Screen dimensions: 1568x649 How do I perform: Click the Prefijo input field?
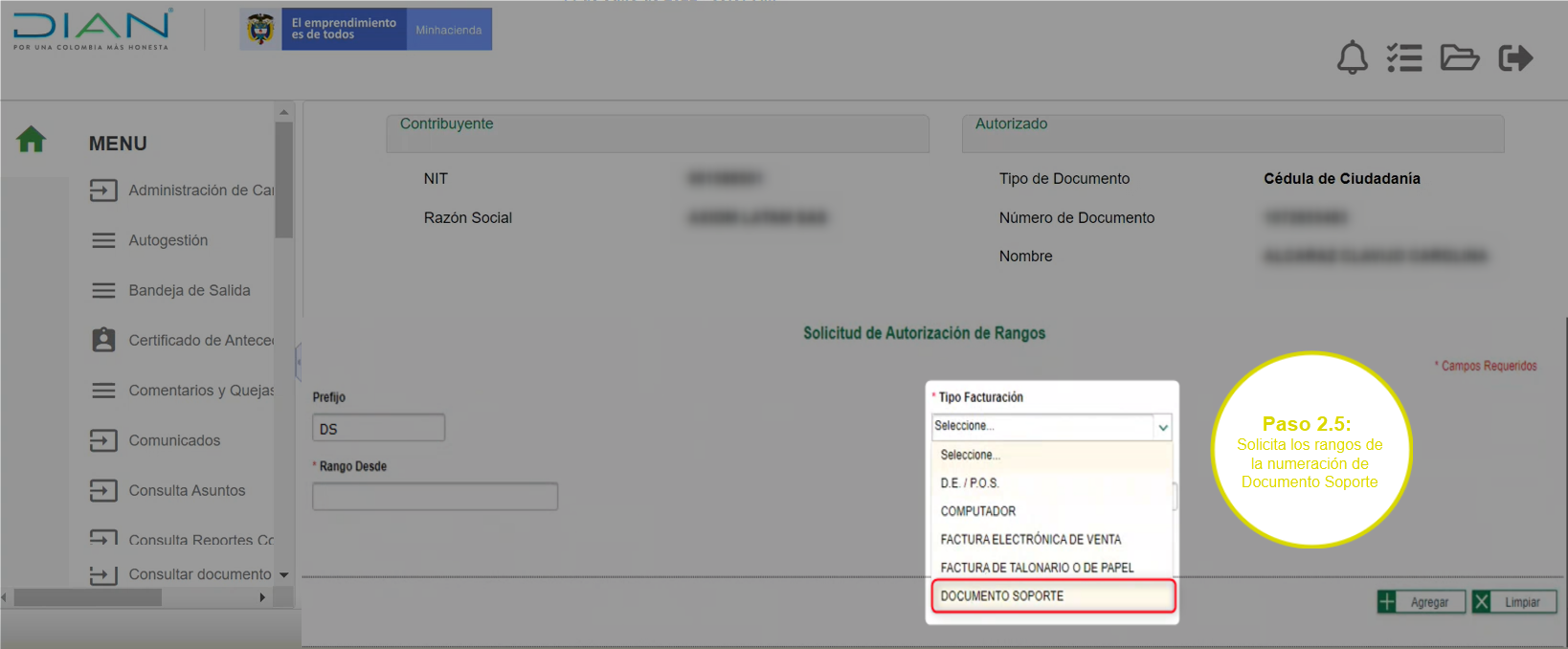tap(378, 428)
